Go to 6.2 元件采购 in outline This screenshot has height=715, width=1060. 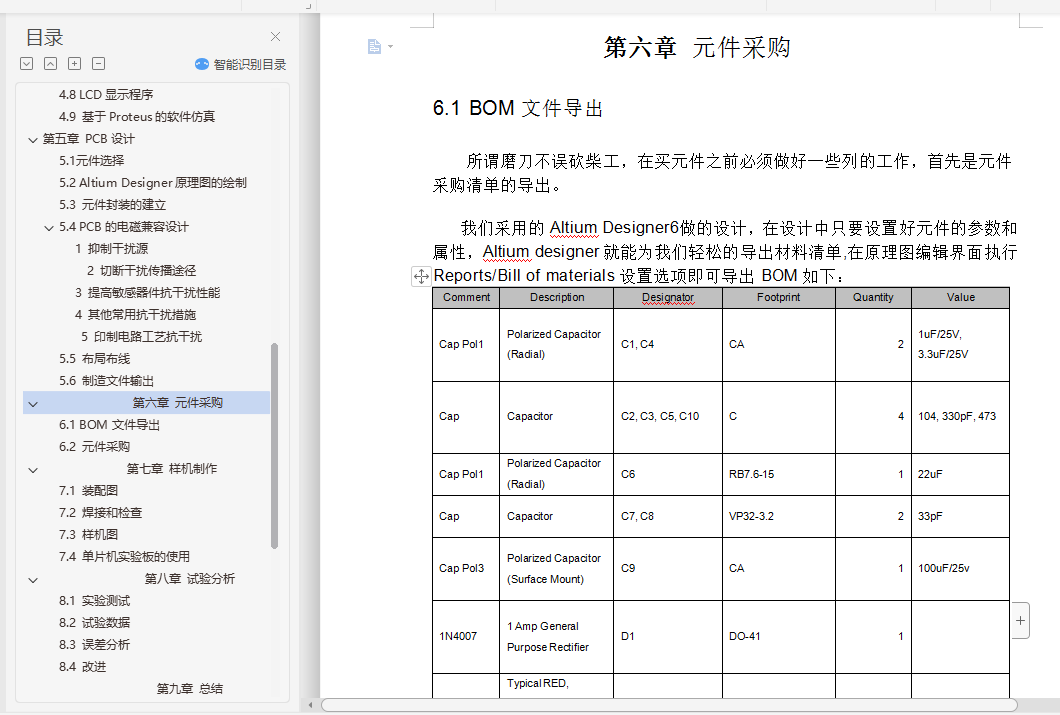(x=94, y=446)
